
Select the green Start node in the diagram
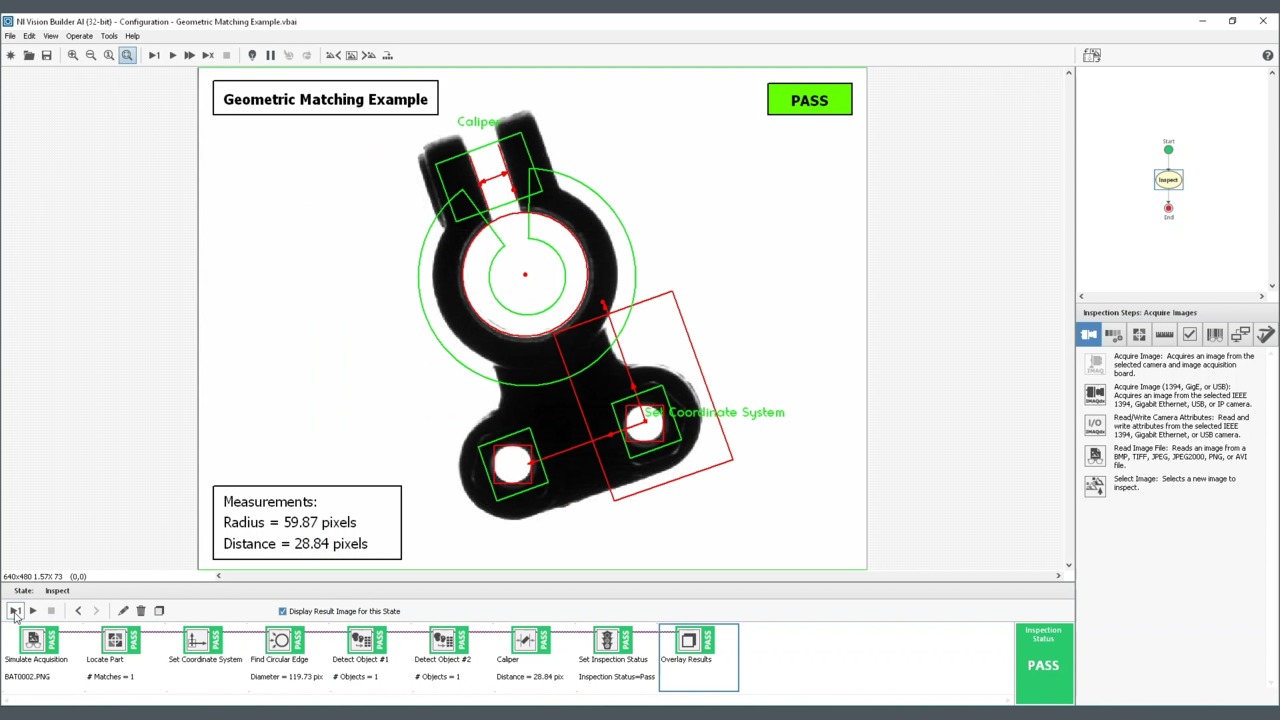point(1168,150)
